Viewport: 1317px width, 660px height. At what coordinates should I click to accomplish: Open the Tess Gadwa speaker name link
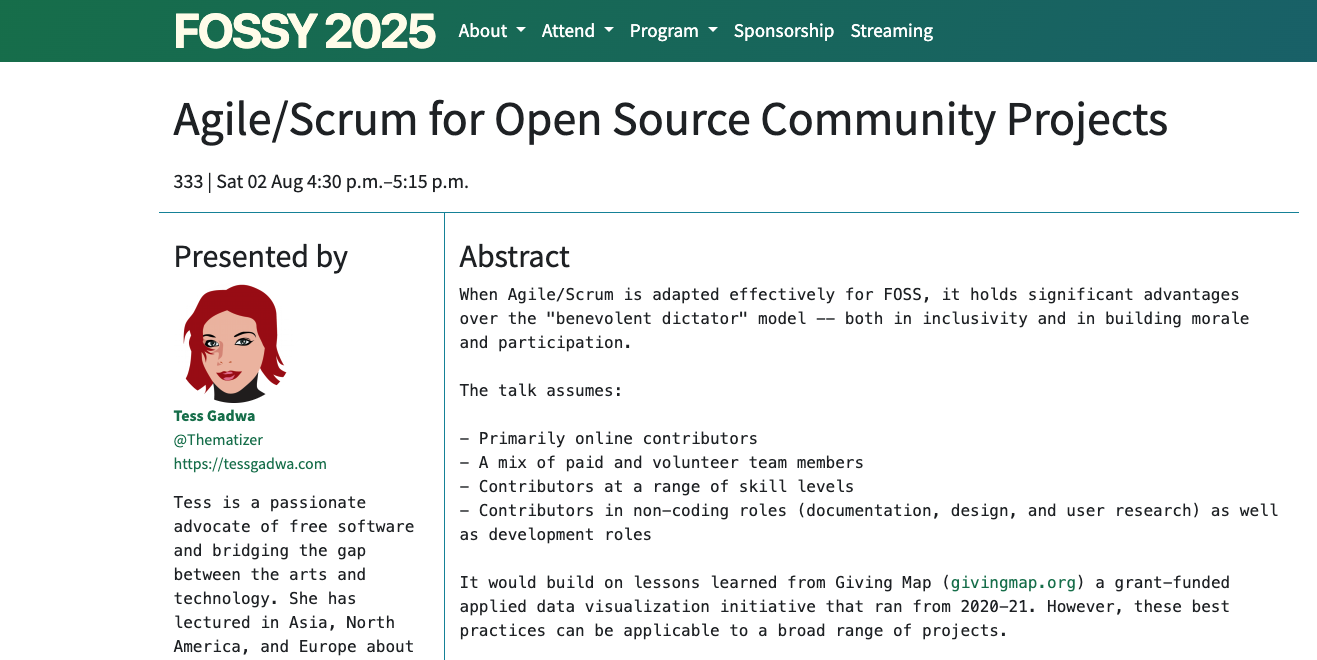pyautogui.click(x=214, y=416)
